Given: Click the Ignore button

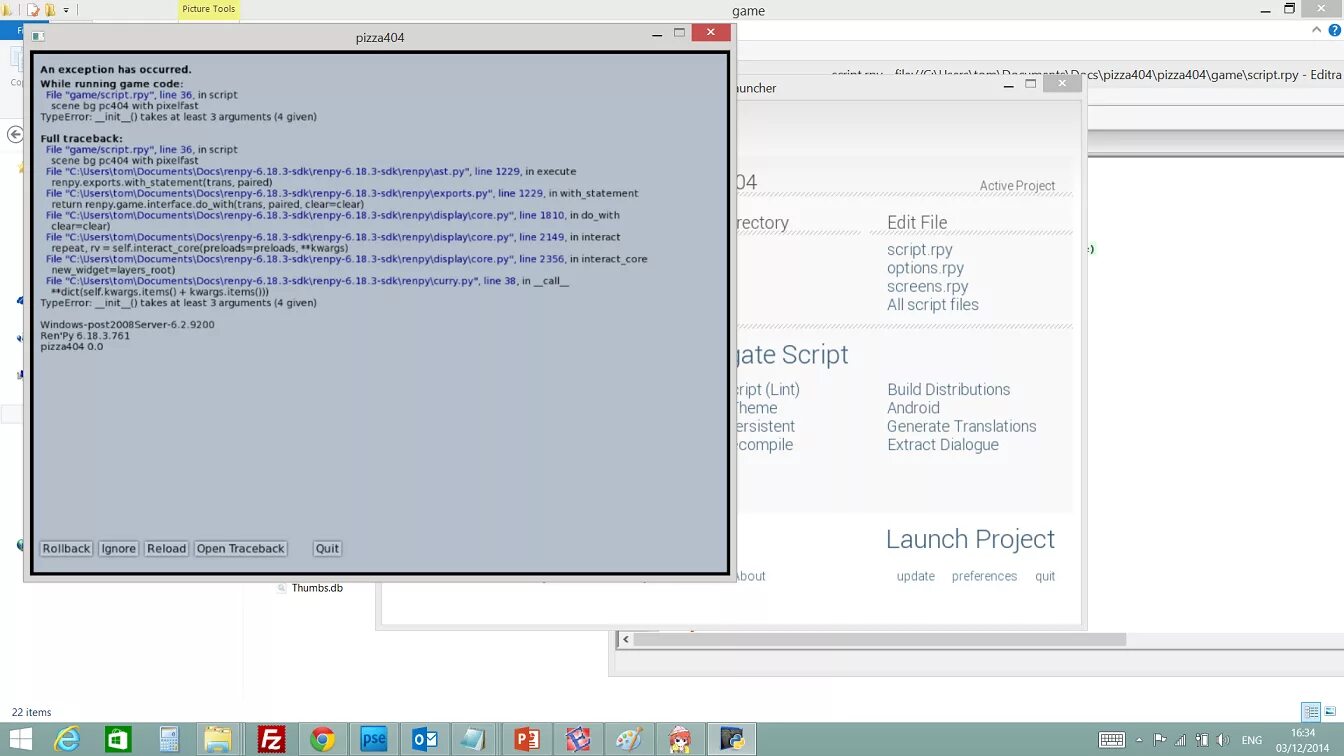Looking at the screenshot, I should click(x=118, y=548).
